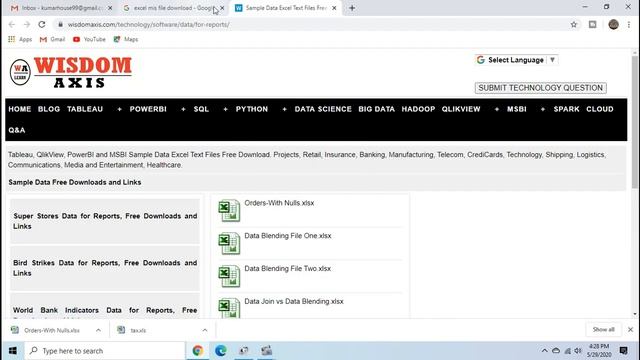Screen dimensions: 640x360
Task: Open the Windows notification center icon
Action: [624, 351]
